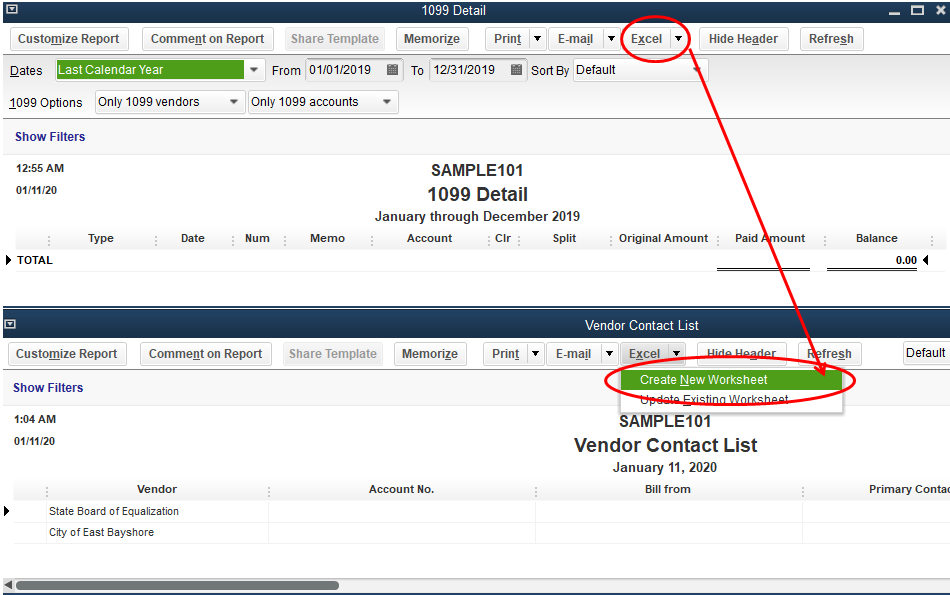Click the Account No. column header
Viewport: 950px width, 595px height.
click(402, 489)
